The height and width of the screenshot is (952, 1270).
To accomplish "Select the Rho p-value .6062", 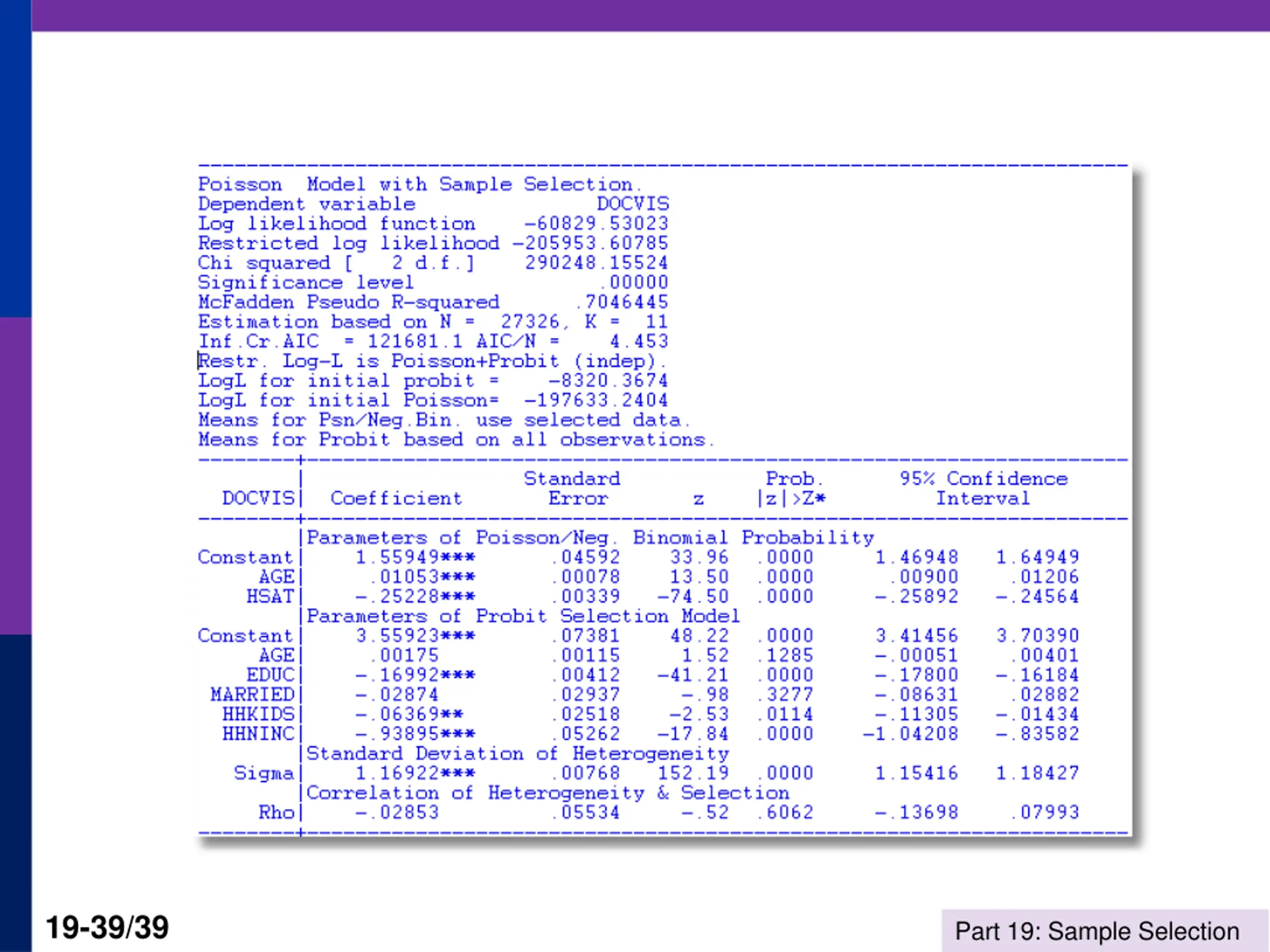I will tap(785, 812).
